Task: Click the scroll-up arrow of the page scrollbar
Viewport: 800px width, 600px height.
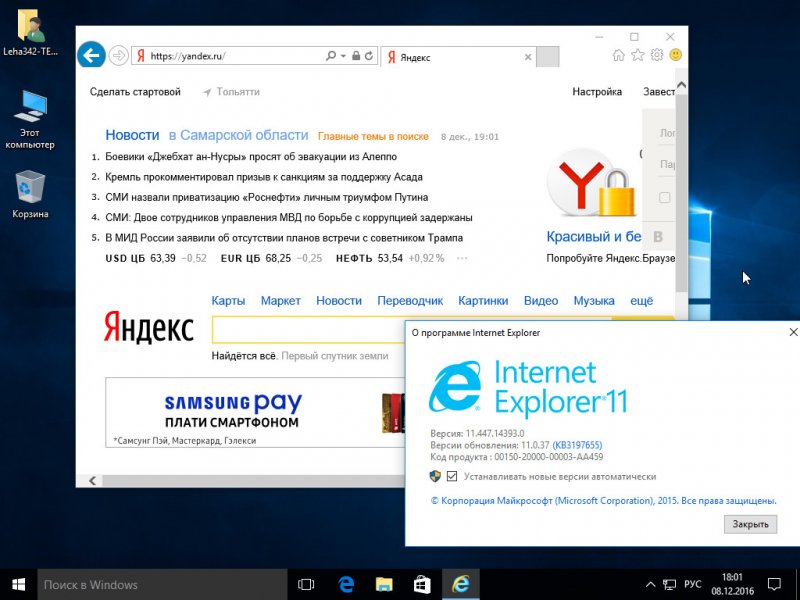Action: point(681,85)
